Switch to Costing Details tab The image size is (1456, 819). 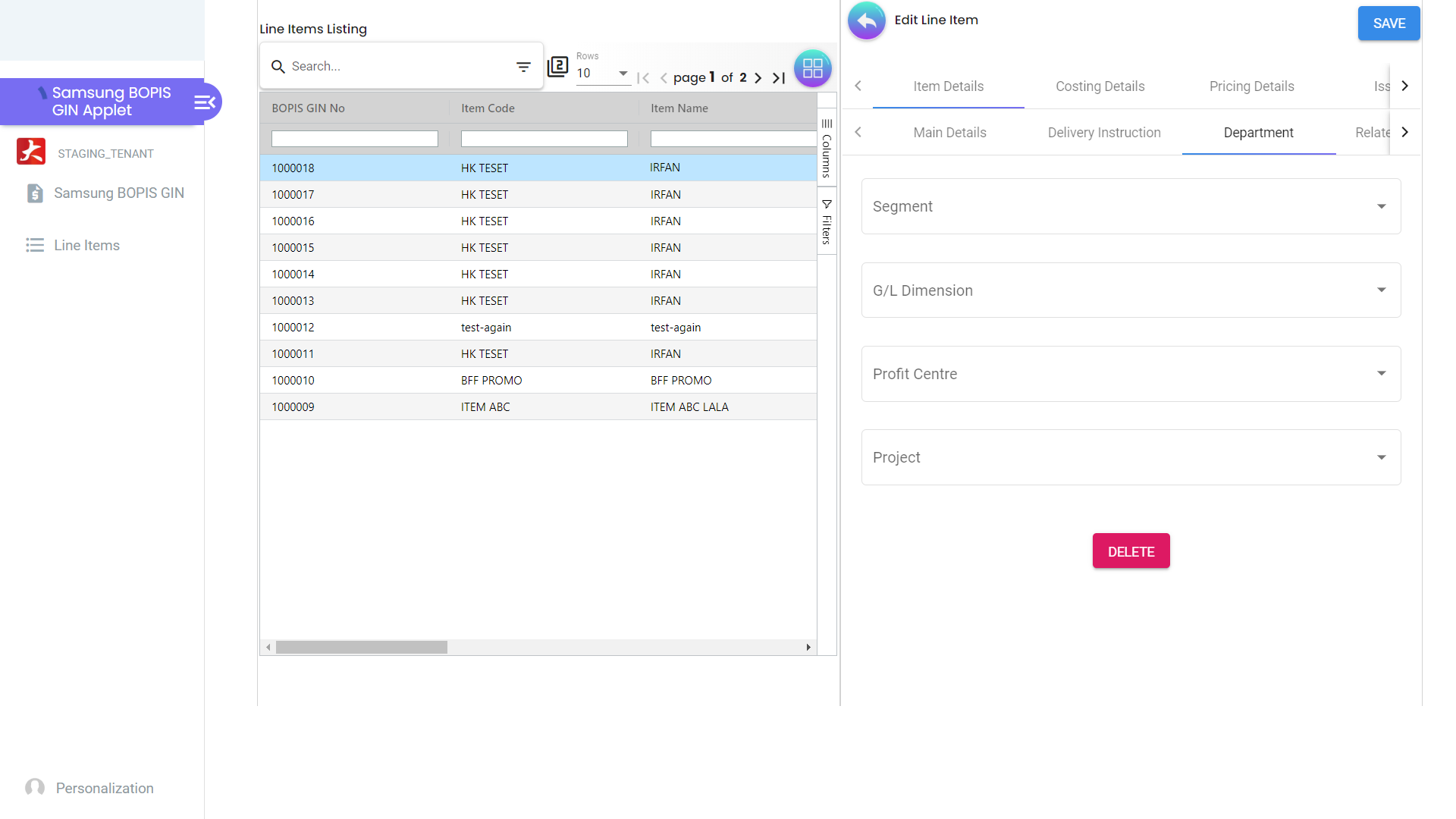pos(1100,86)
